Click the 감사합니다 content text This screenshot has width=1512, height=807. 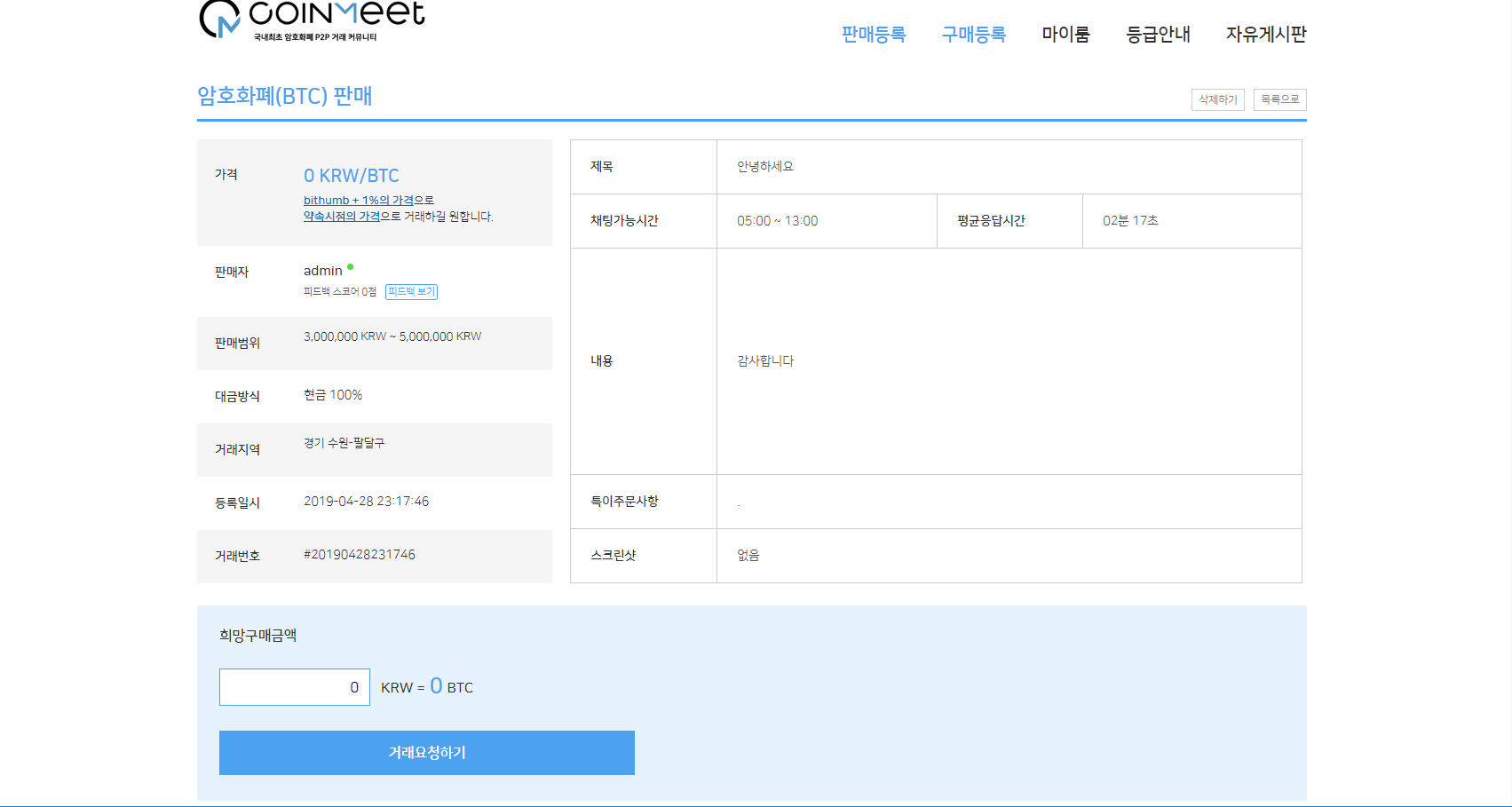point(764,361)
